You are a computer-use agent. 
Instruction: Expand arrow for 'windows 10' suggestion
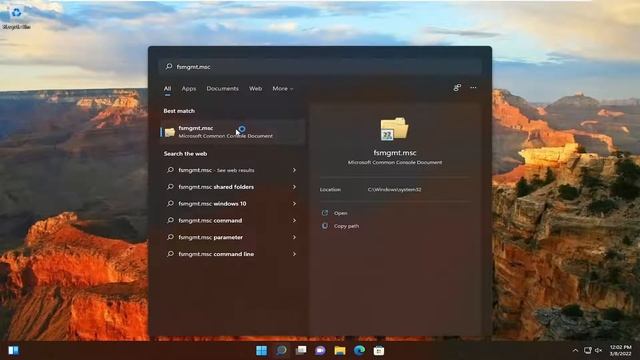(294, 203)
